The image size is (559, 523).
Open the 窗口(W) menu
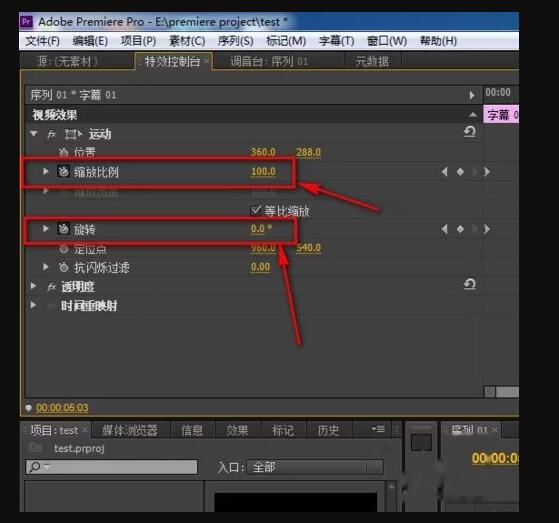[387, 41]
